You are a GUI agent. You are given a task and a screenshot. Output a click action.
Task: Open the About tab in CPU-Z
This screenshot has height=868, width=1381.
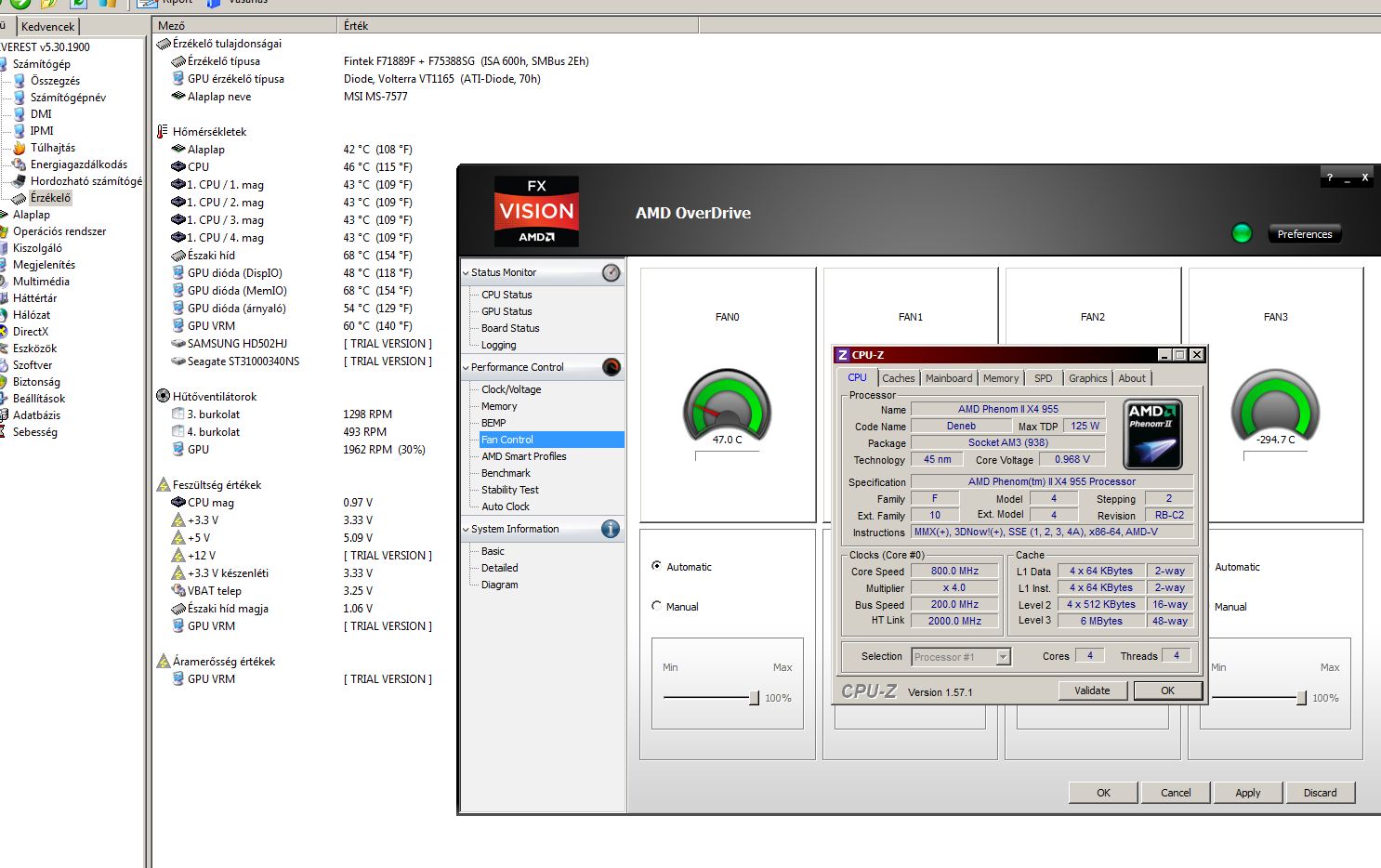[x=1132, y=378]
